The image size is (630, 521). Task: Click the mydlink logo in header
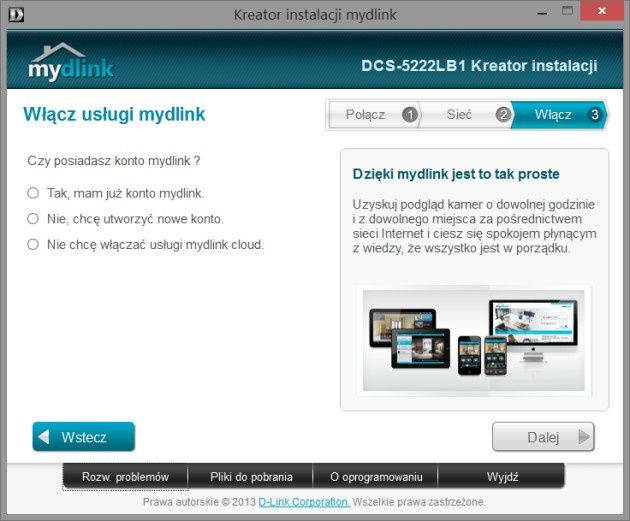[x=71, y=62]
